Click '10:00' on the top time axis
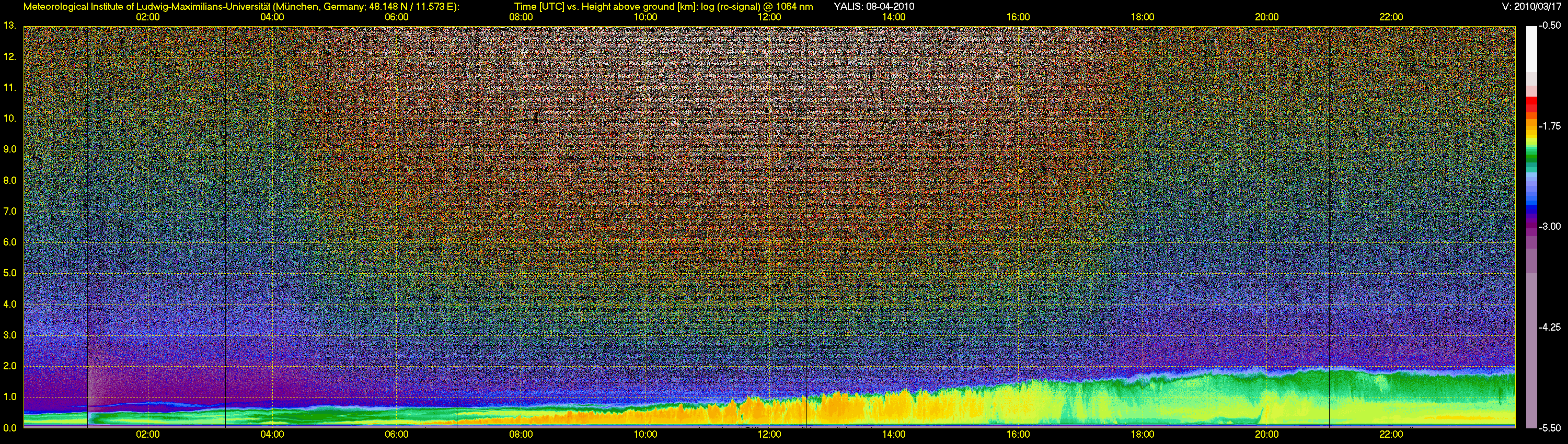 [x=645, y=17]
